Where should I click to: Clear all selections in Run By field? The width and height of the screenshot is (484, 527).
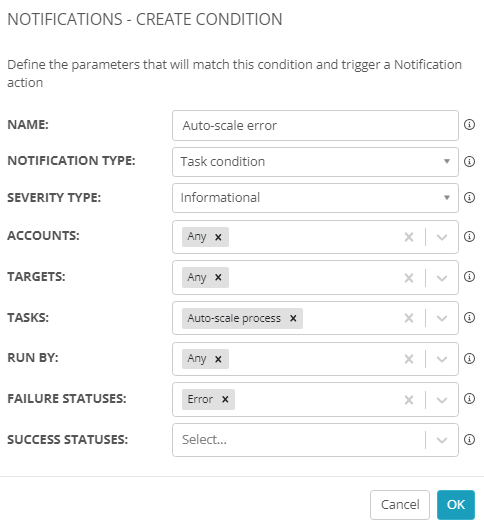409,359
